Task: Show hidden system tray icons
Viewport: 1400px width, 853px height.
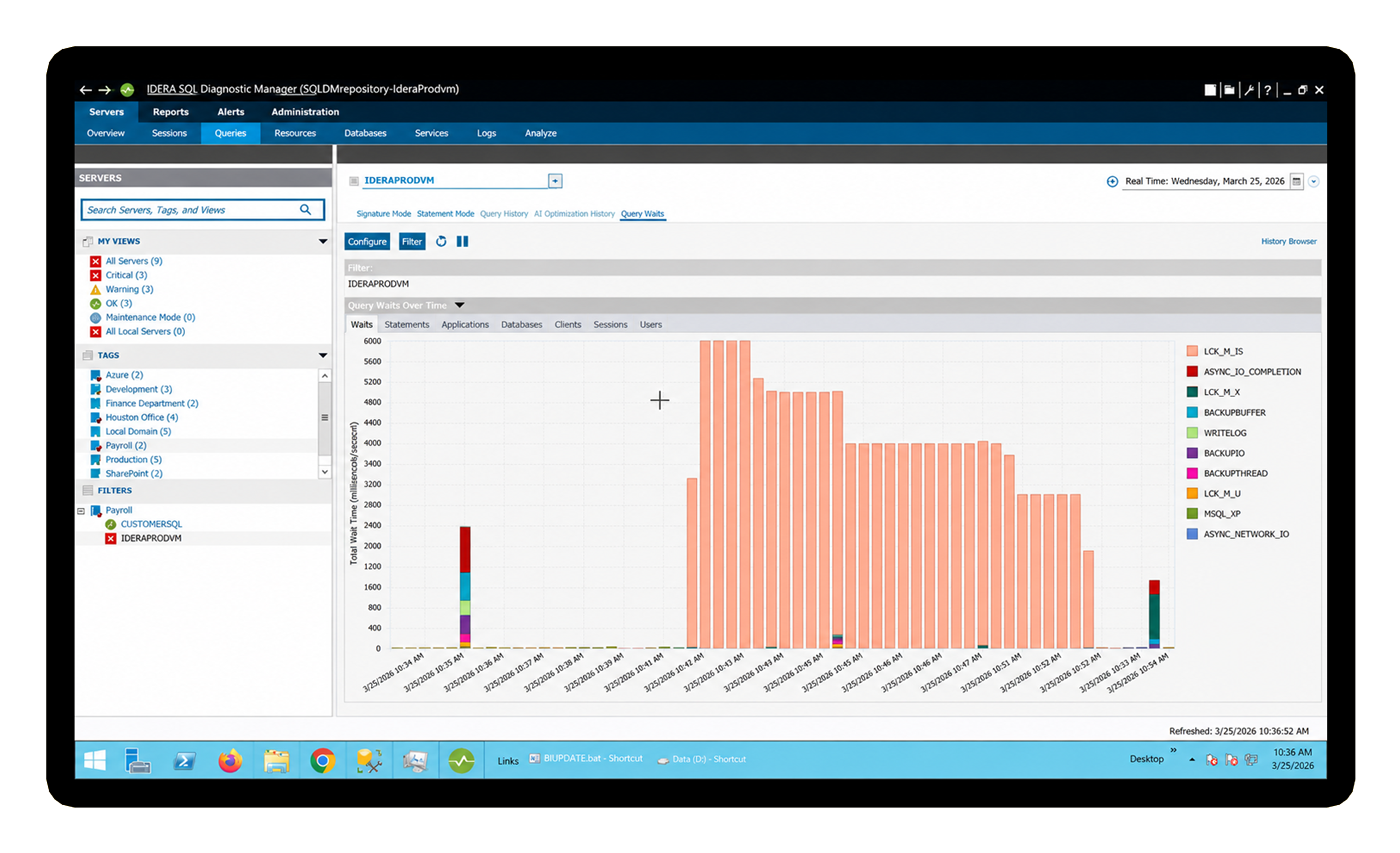Action: pos(1192,760)
